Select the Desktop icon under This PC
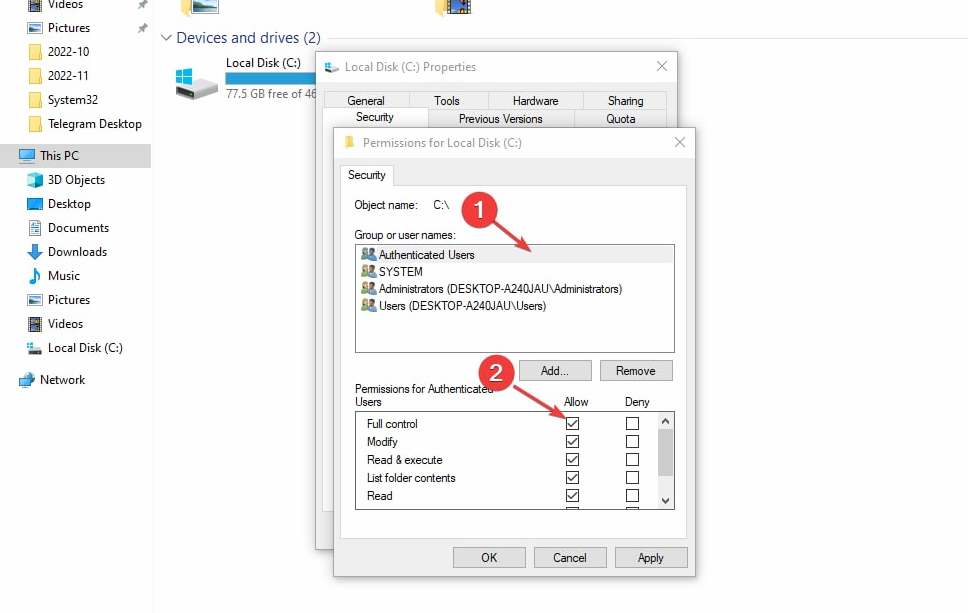Screen dimensions: 968x613 coord(35,204)
